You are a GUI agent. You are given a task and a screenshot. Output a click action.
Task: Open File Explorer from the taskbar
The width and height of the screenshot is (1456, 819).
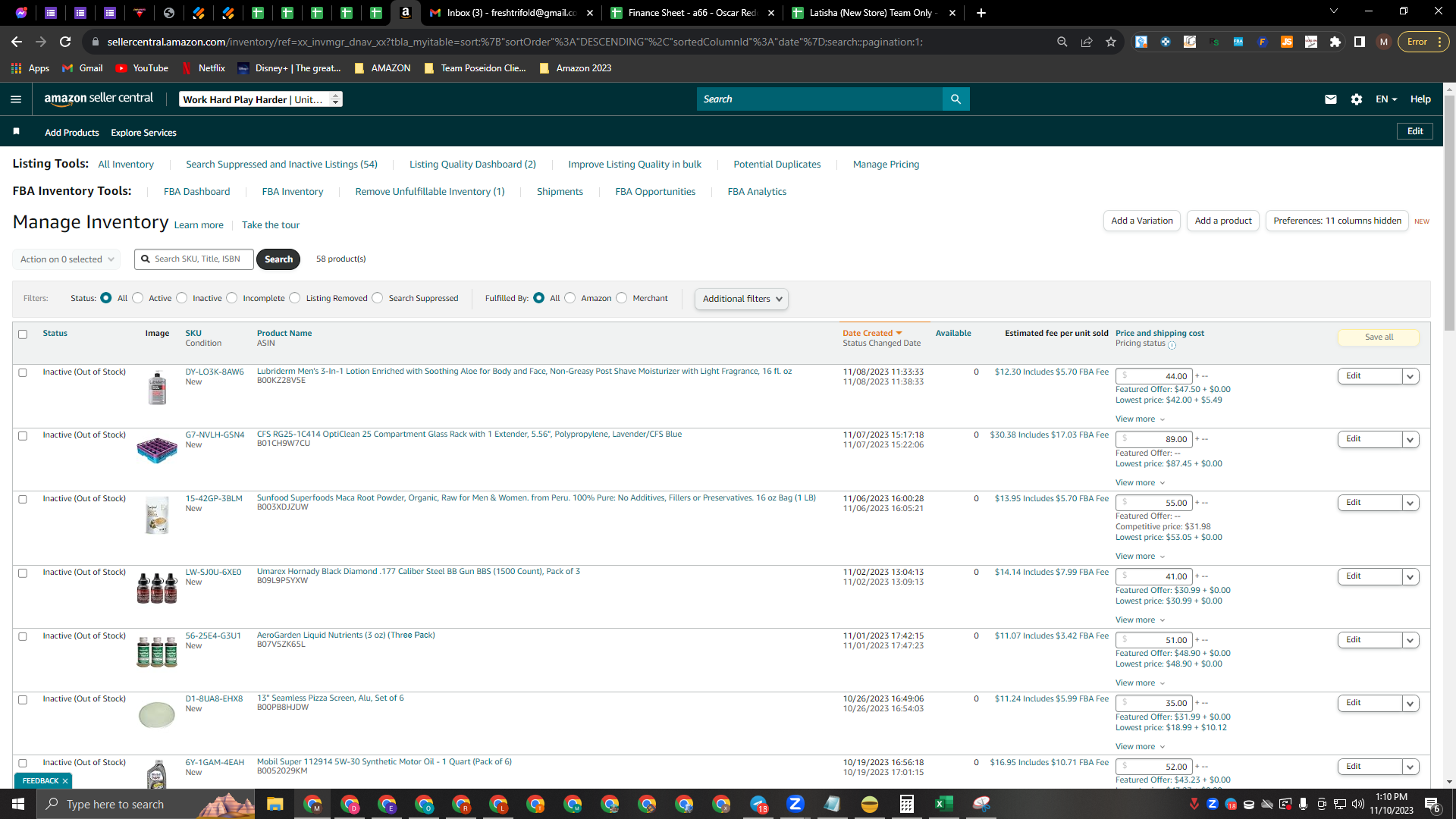click(275, 804)
